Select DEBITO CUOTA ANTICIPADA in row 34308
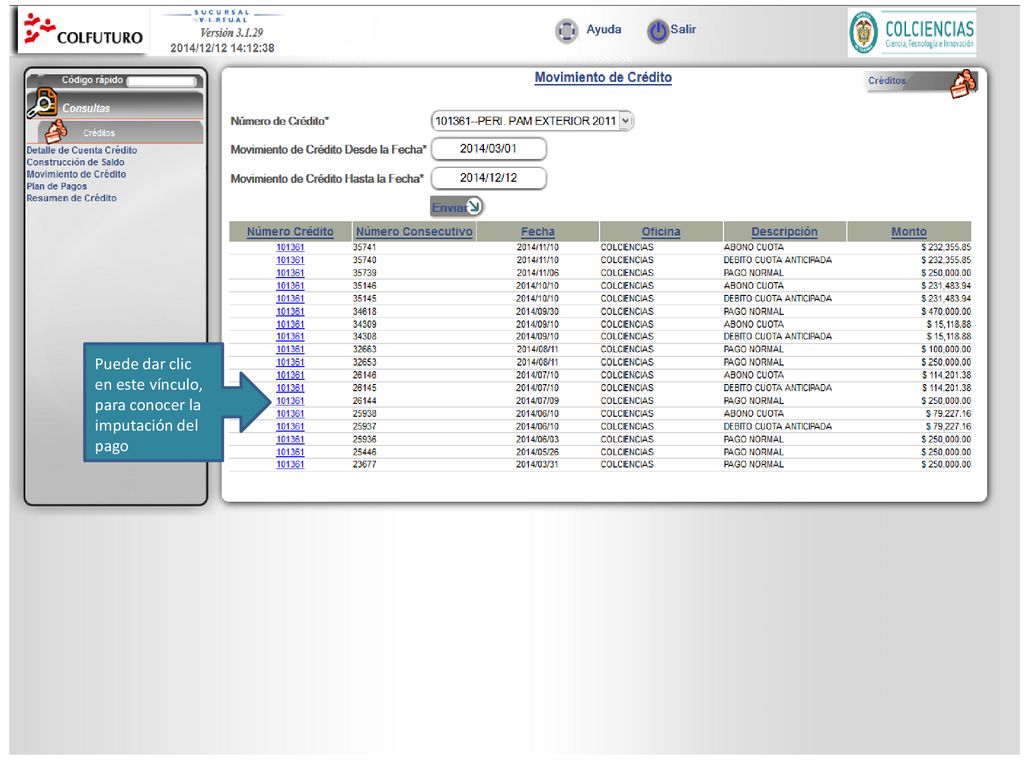Screen dimensions: 1024x768 point(778,336)
